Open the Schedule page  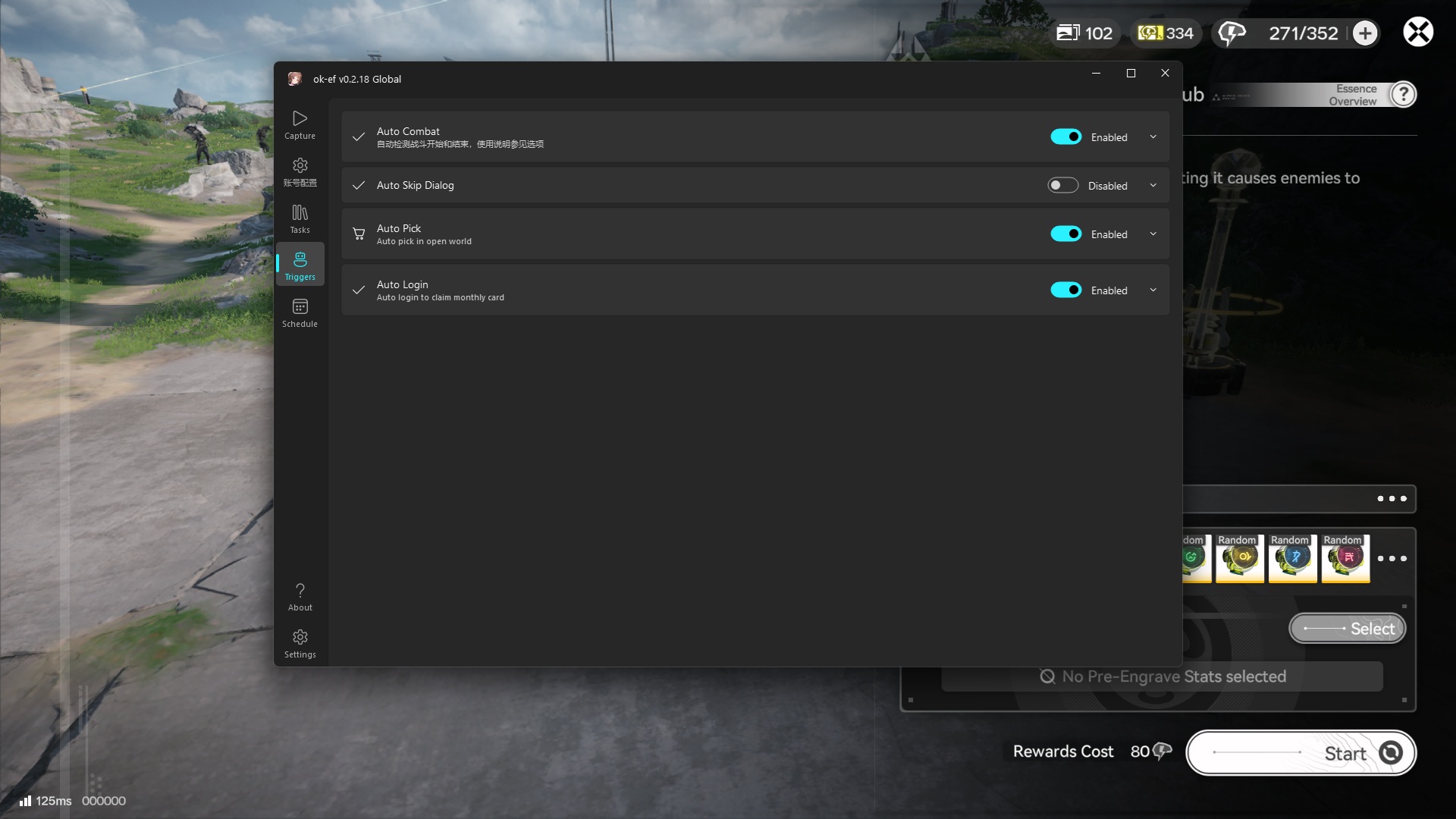[x=300, y=312]
